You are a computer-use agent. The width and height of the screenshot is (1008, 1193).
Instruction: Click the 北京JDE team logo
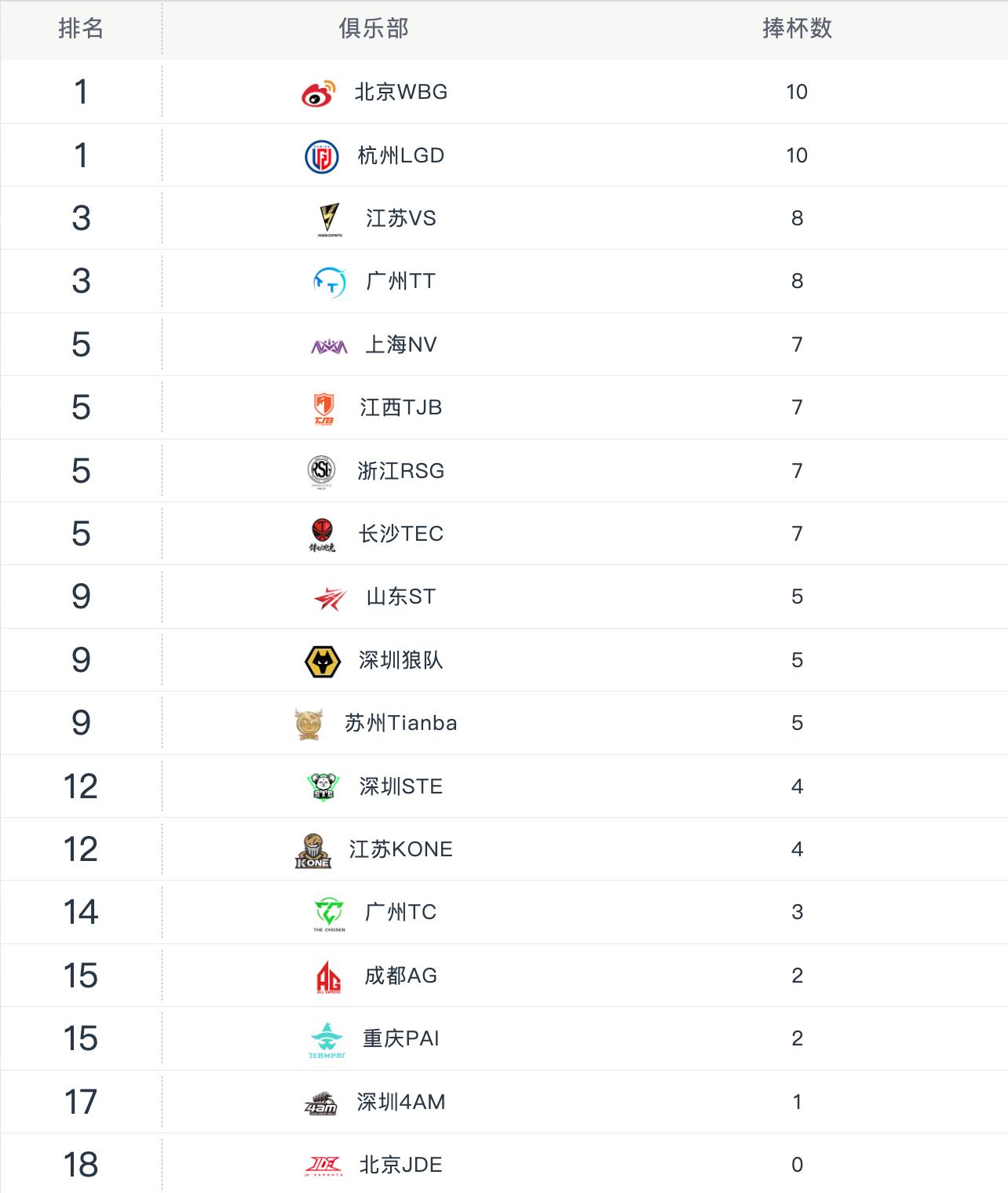323,1166
